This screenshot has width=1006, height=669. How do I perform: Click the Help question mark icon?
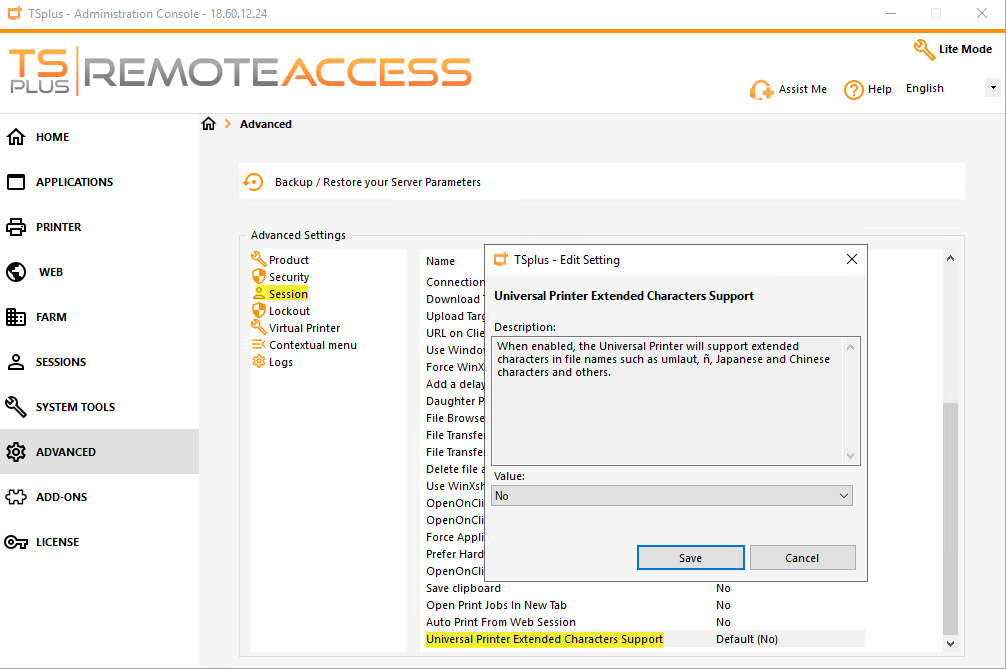pos(853,90)
